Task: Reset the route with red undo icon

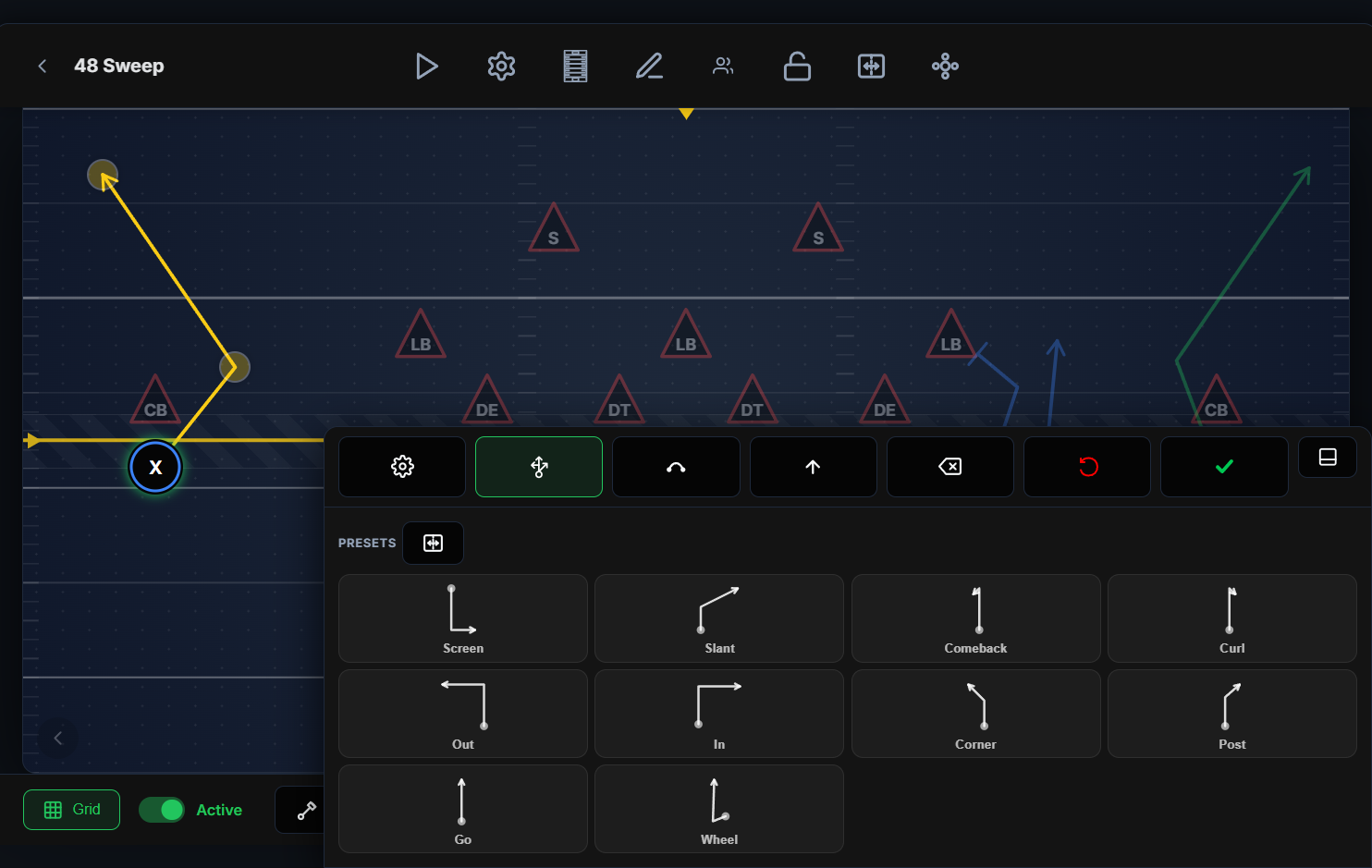Action: (1087, 467)
